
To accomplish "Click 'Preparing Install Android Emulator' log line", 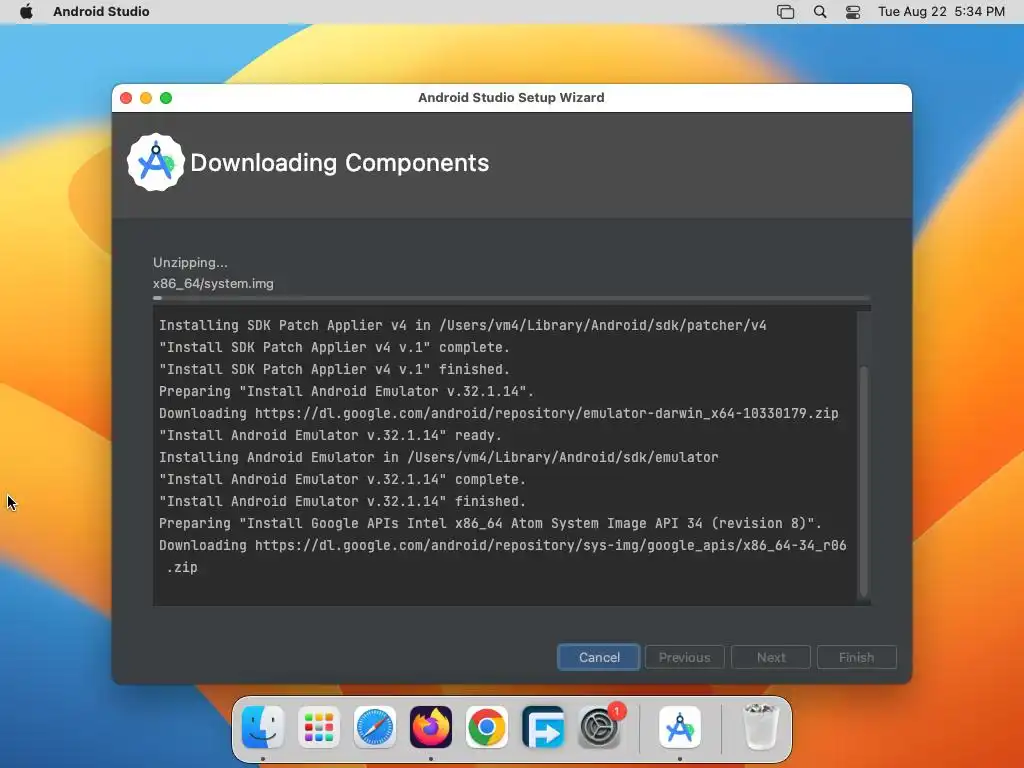I will (346, 391).
